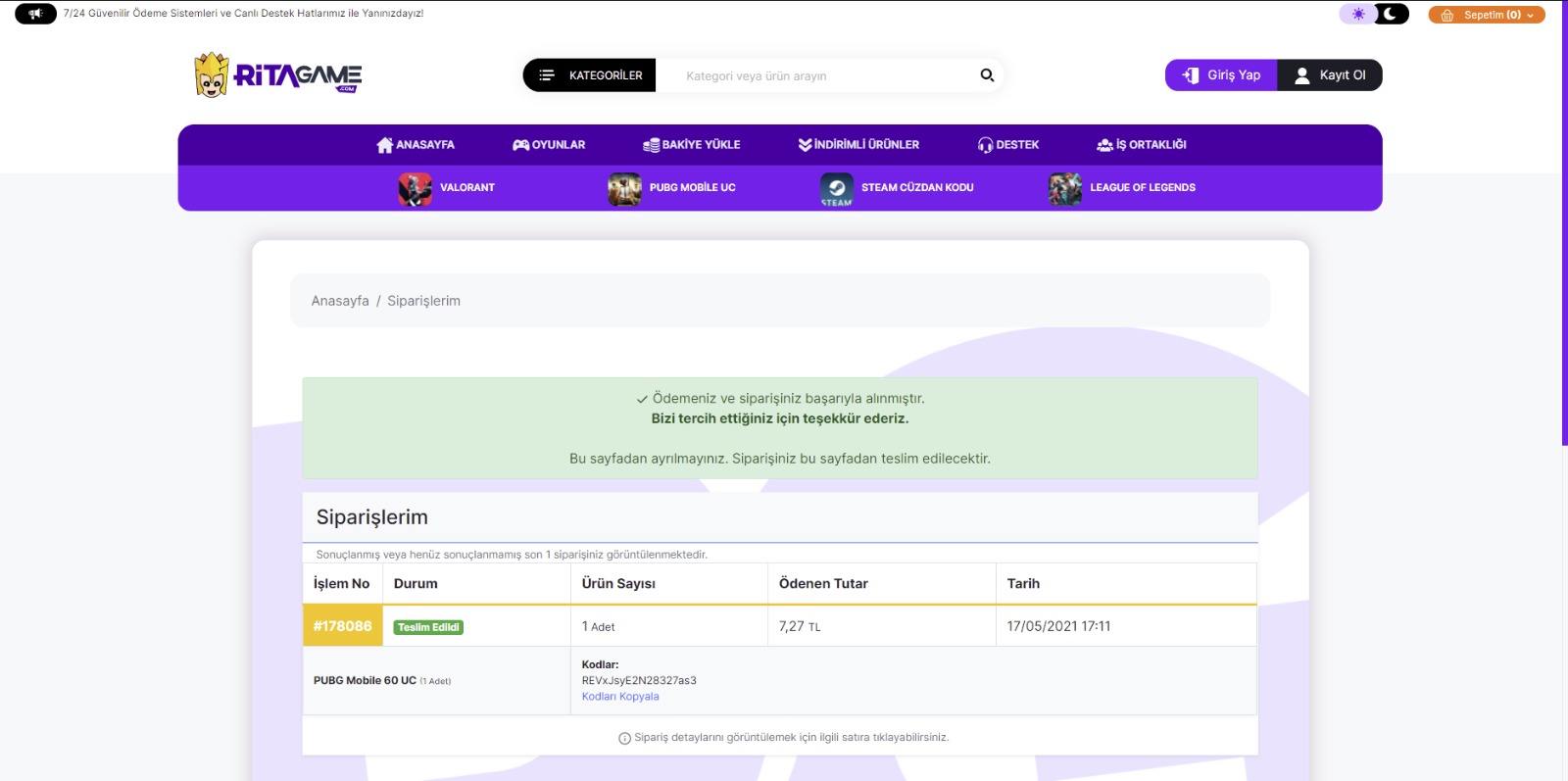
Task: Click order number #178086
Action: (x=342, y=626)
